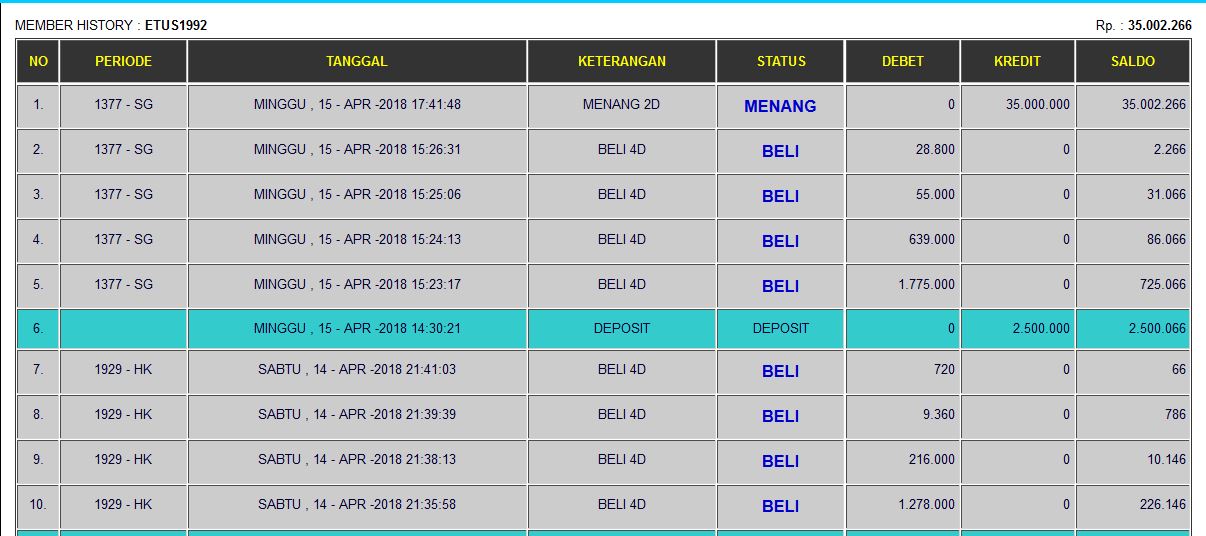Click the 2.500.000 credit value

pyautogui.click(x=1042, y=328)
